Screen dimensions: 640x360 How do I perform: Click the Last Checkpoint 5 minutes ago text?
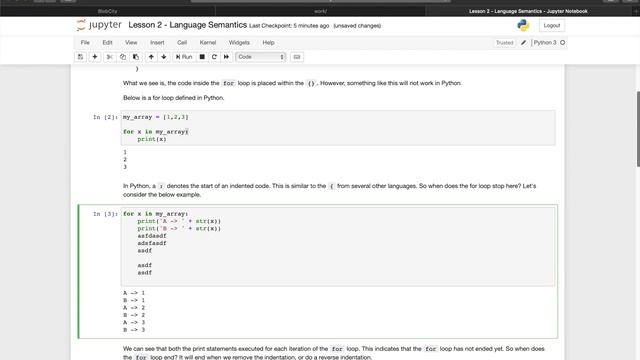click(289, 26)
